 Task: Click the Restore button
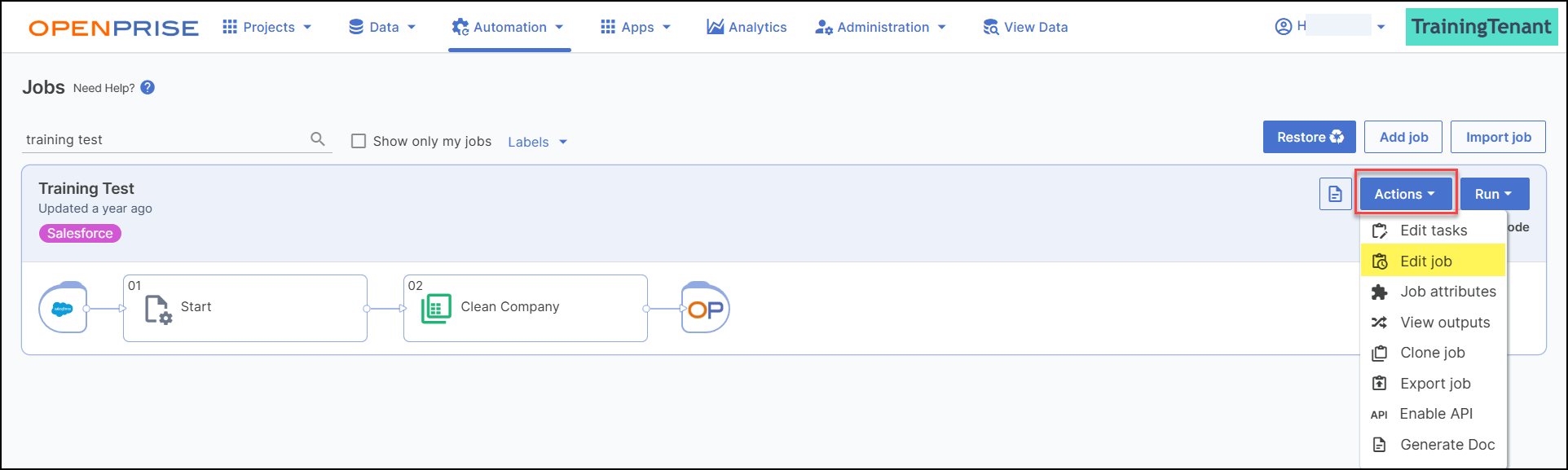[x=1309, y=137]
